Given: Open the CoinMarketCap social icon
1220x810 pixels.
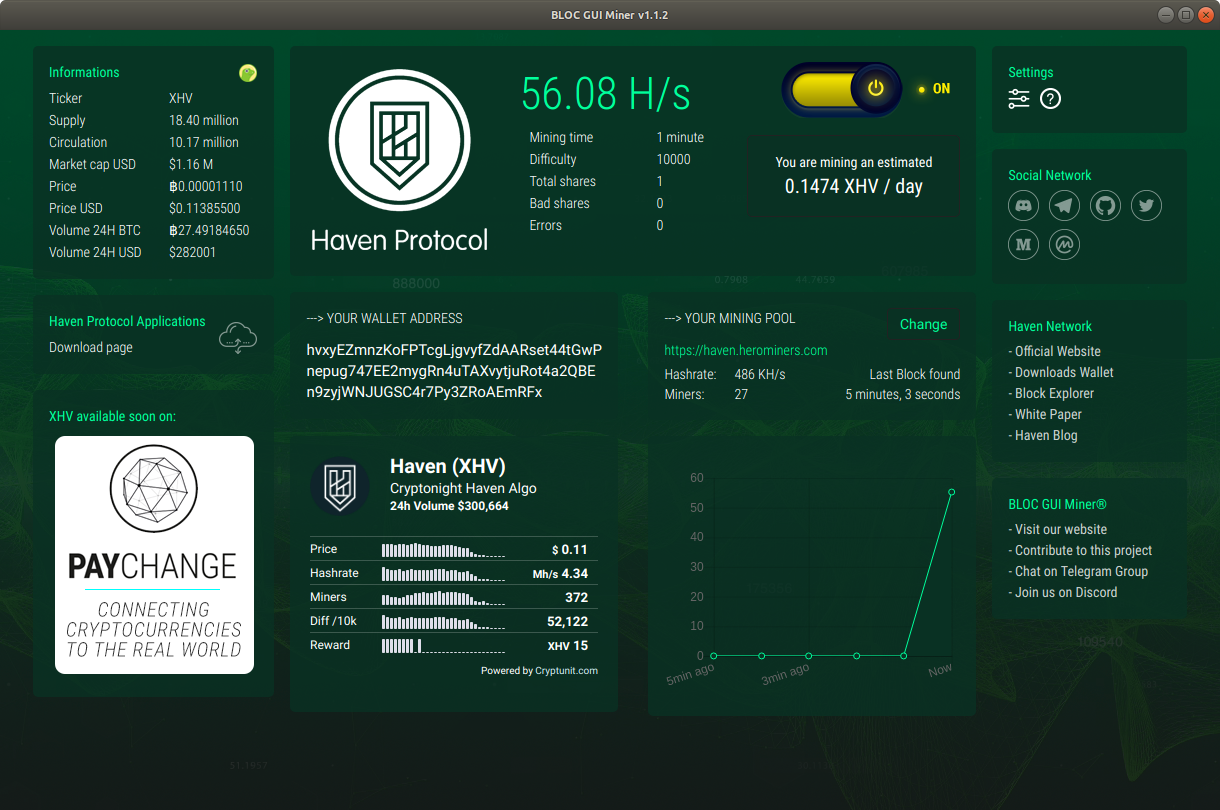Looking at the screenshot, I should pyautogui.click(x=1064, y=244).
